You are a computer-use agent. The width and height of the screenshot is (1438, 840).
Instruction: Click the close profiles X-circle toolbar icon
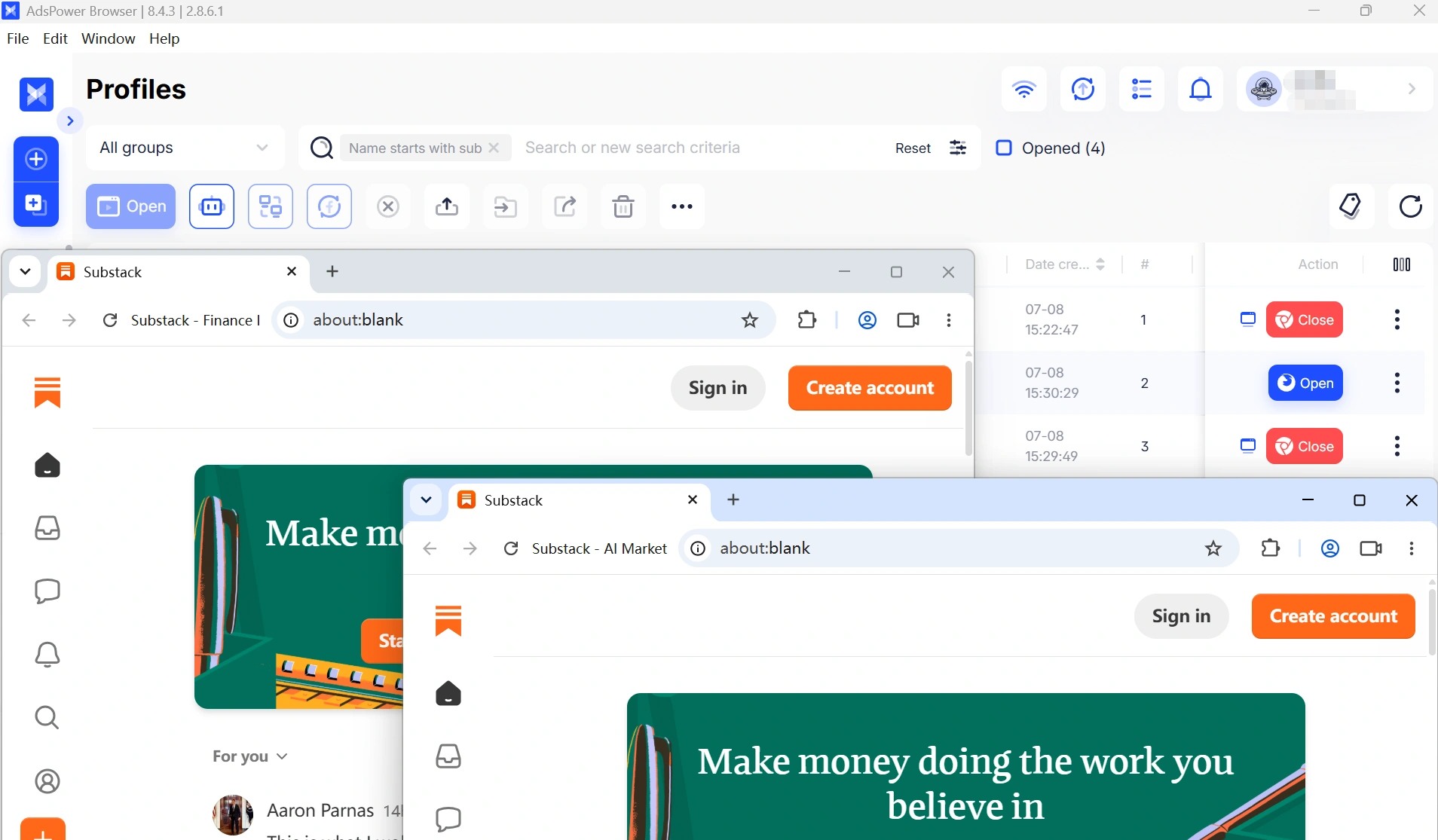(388, 206)
